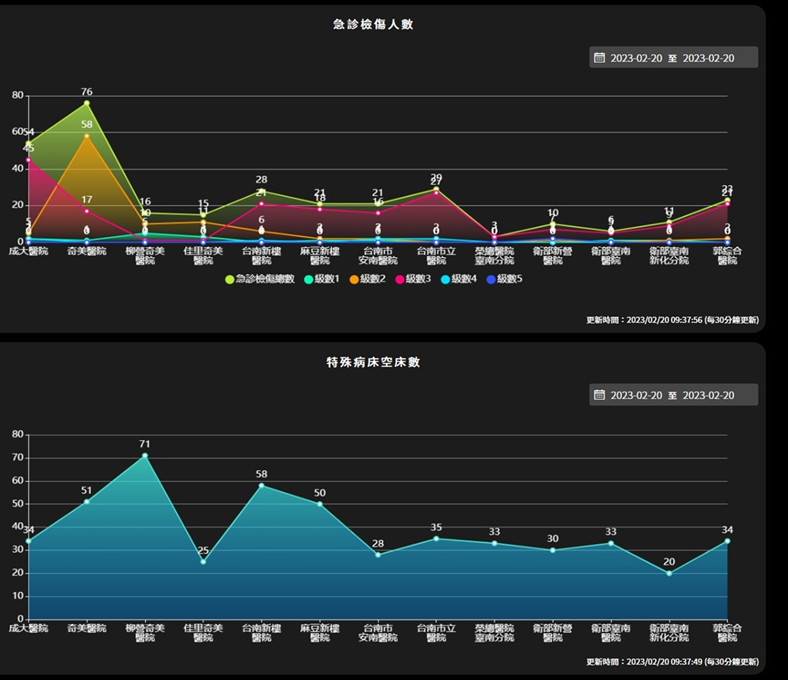The width and height of the screenshot is (789, 684).
Task: Select the 33 bed point at 榮總醫院臺南分院
Action: coord(494,543)
